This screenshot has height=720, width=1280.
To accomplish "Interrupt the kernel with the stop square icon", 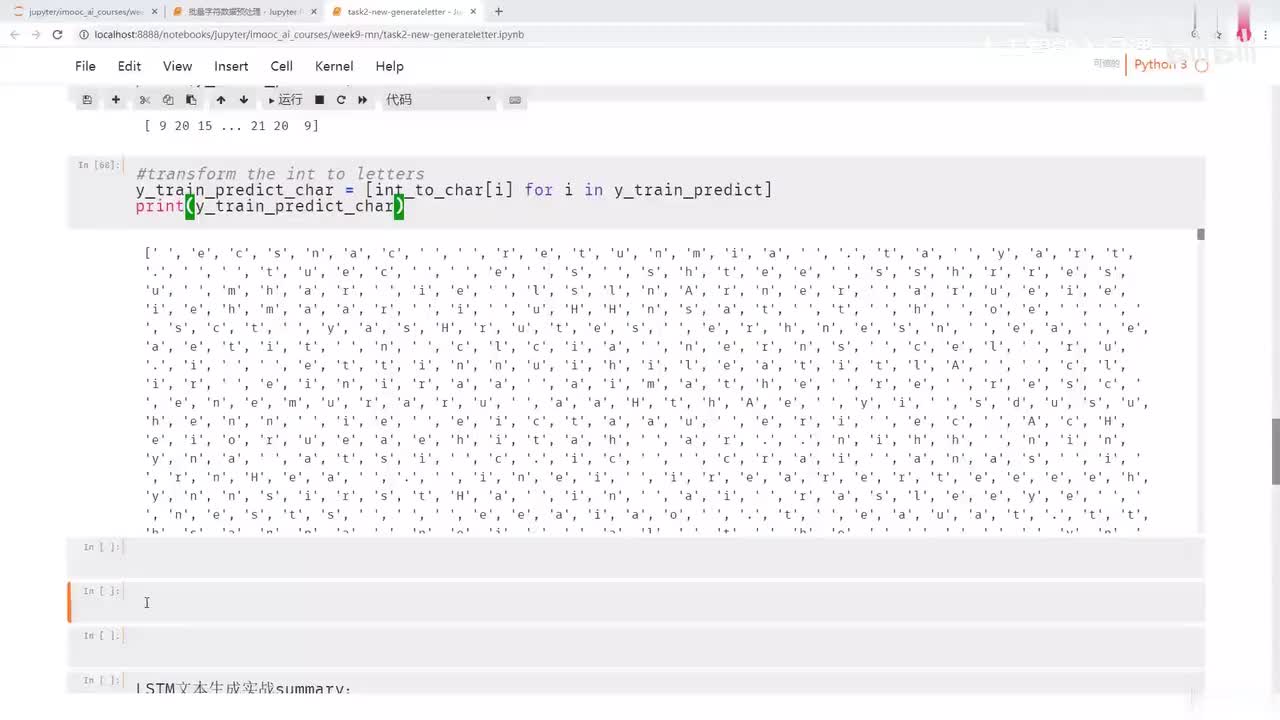I will [x=319, y=100].
